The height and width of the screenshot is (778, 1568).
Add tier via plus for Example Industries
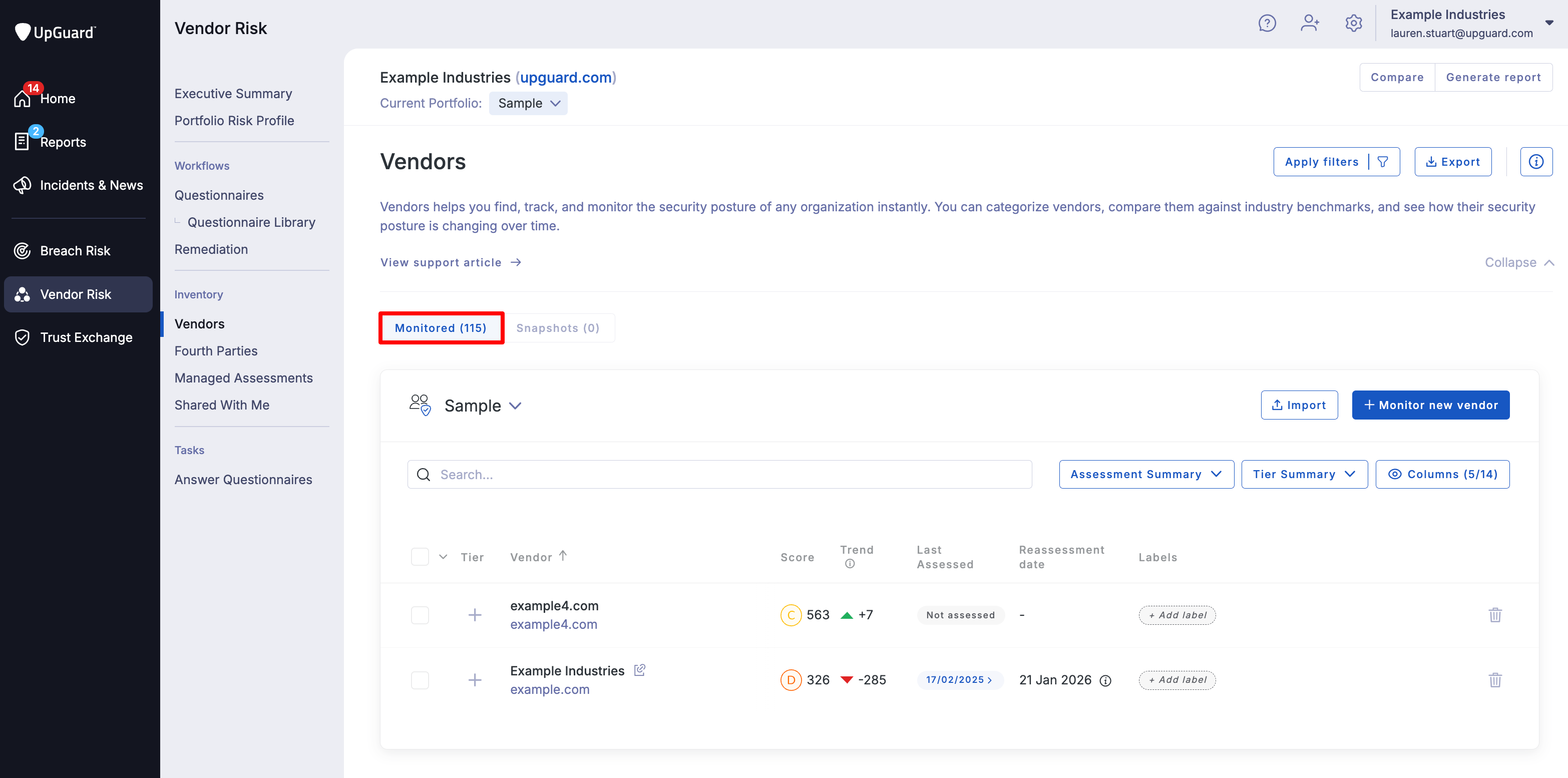pos(475,680)
